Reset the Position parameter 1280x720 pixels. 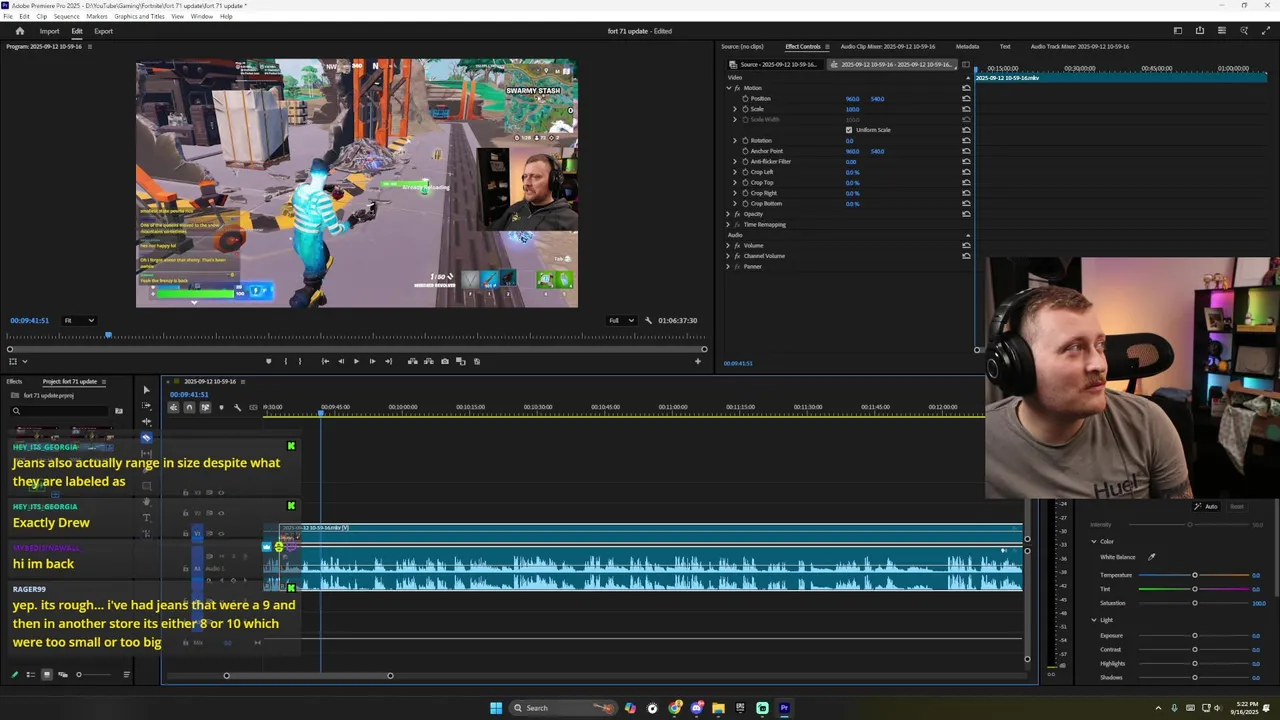point(966,98)
